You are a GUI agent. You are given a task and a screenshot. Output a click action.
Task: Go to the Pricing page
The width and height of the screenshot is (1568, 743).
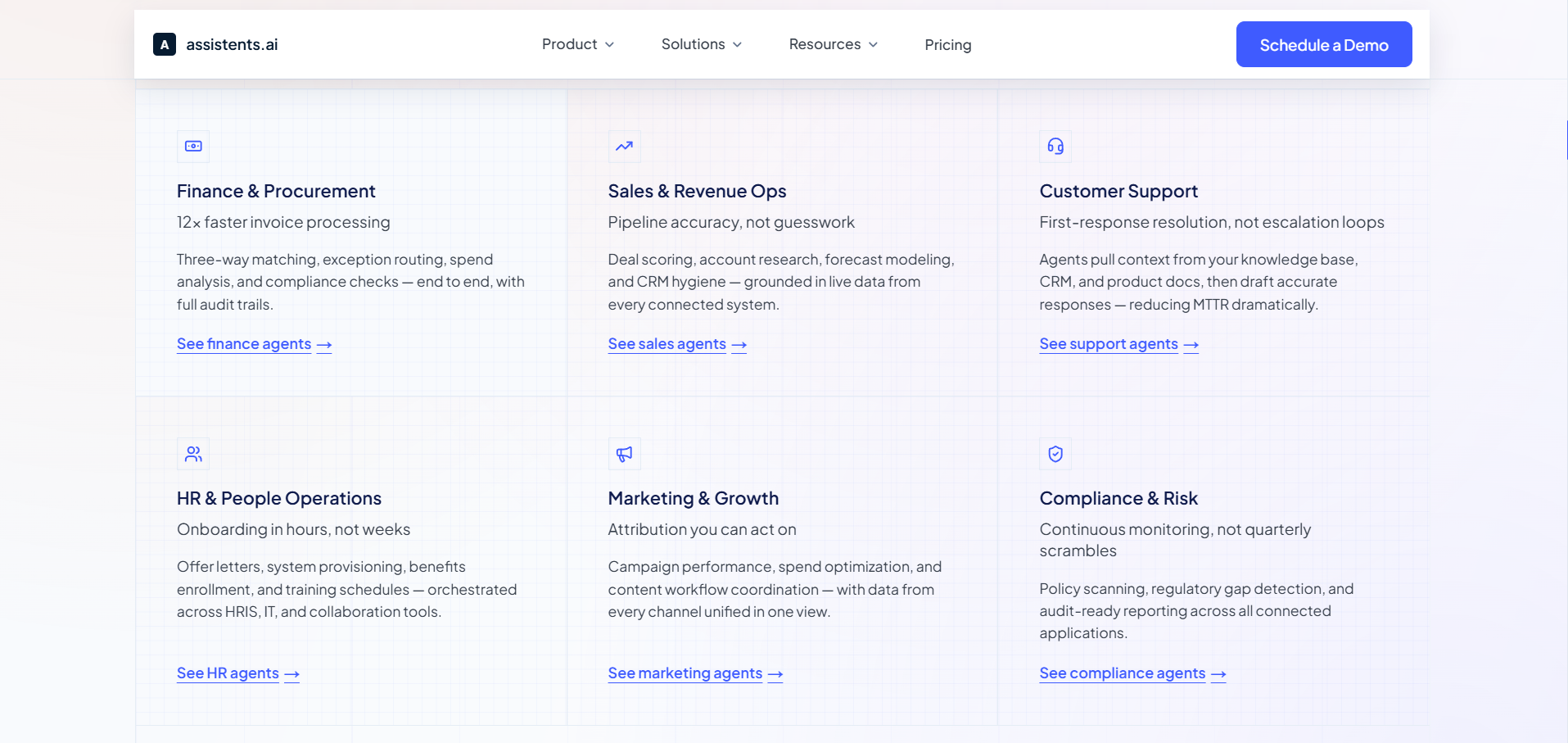948,45
